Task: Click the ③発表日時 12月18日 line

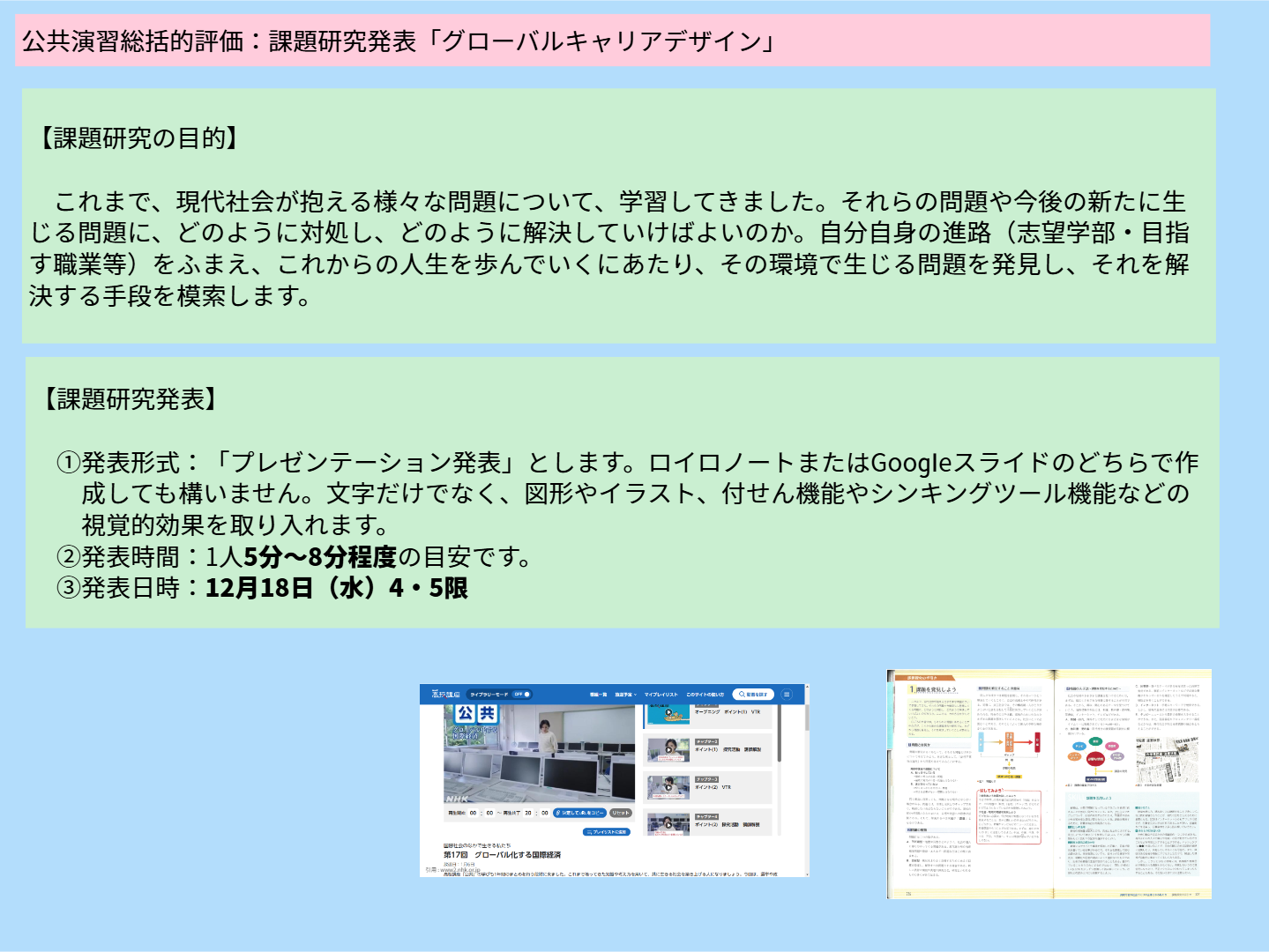Action: click(x=262, y=588)
